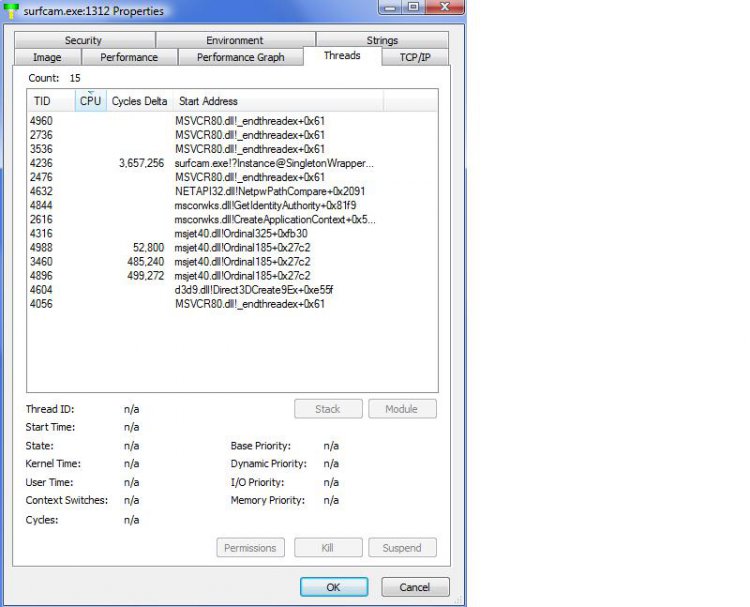Click the Memory Priority label
The image size is (750, 607).
coord(267,500)
